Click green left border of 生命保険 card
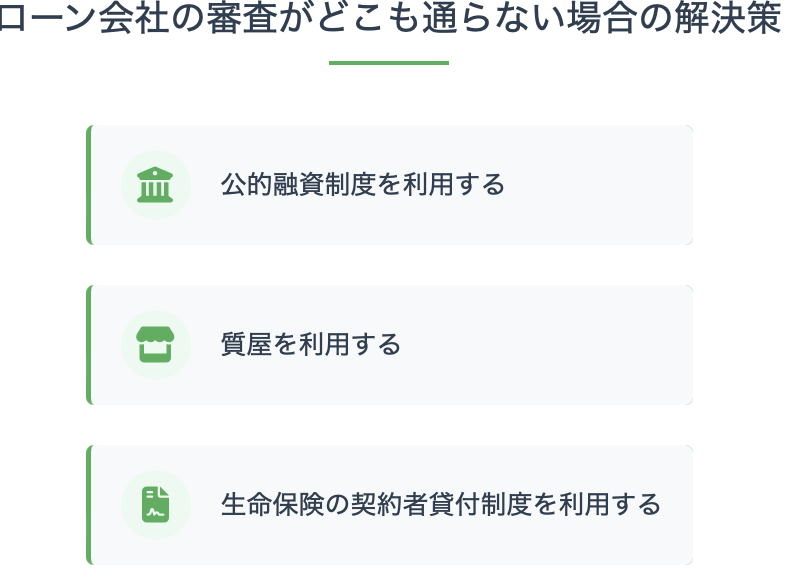Image resolution: width=793 pixels, height=578 pixels. [x=89, y=504]
